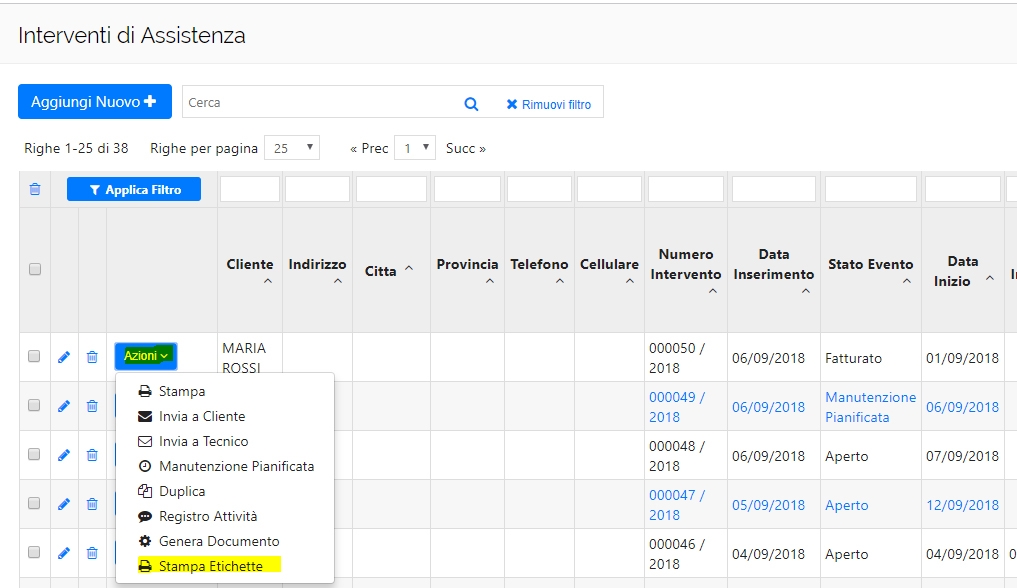Select the checkbox for row 000049 / 2018
Image resolution: width=1017 pixels, height=588 pixels.
pos(34,405)
